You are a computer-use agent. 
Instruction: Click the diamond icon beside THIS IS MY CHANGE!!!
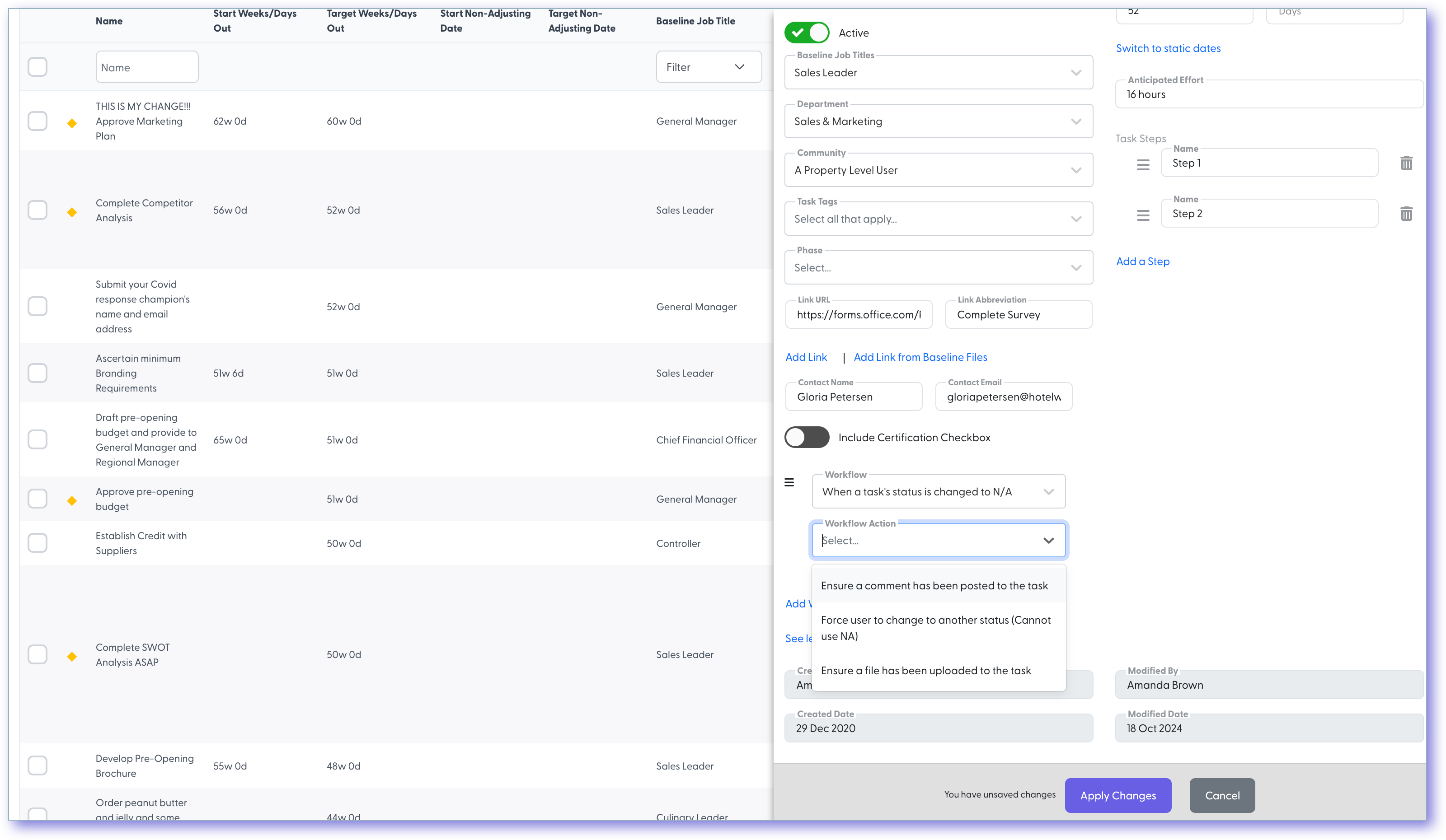pos(72,121)
